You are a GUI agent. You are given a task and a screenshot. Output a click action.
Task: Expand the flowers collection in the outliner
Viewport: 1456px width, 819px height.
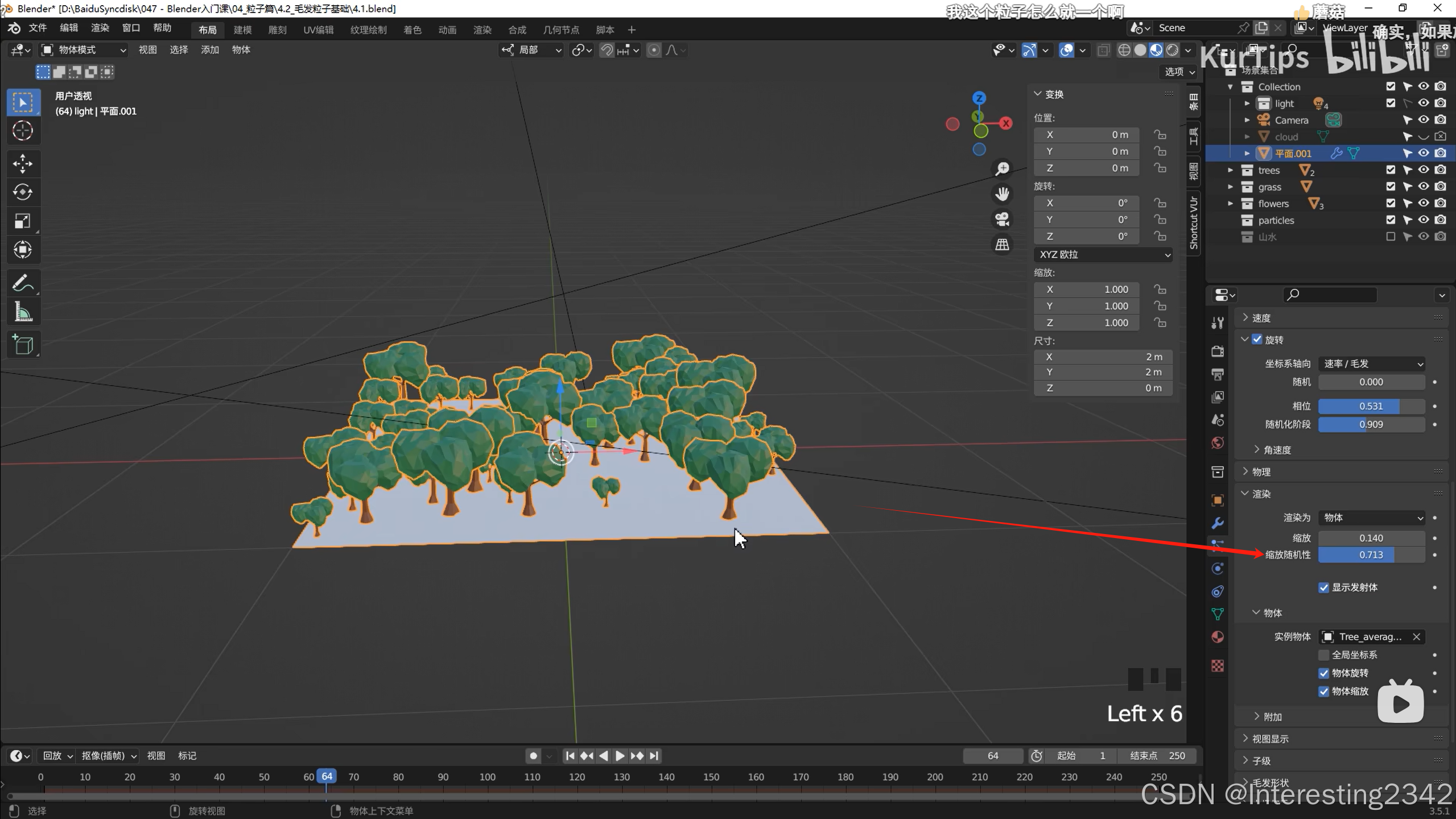point(1230,204)
